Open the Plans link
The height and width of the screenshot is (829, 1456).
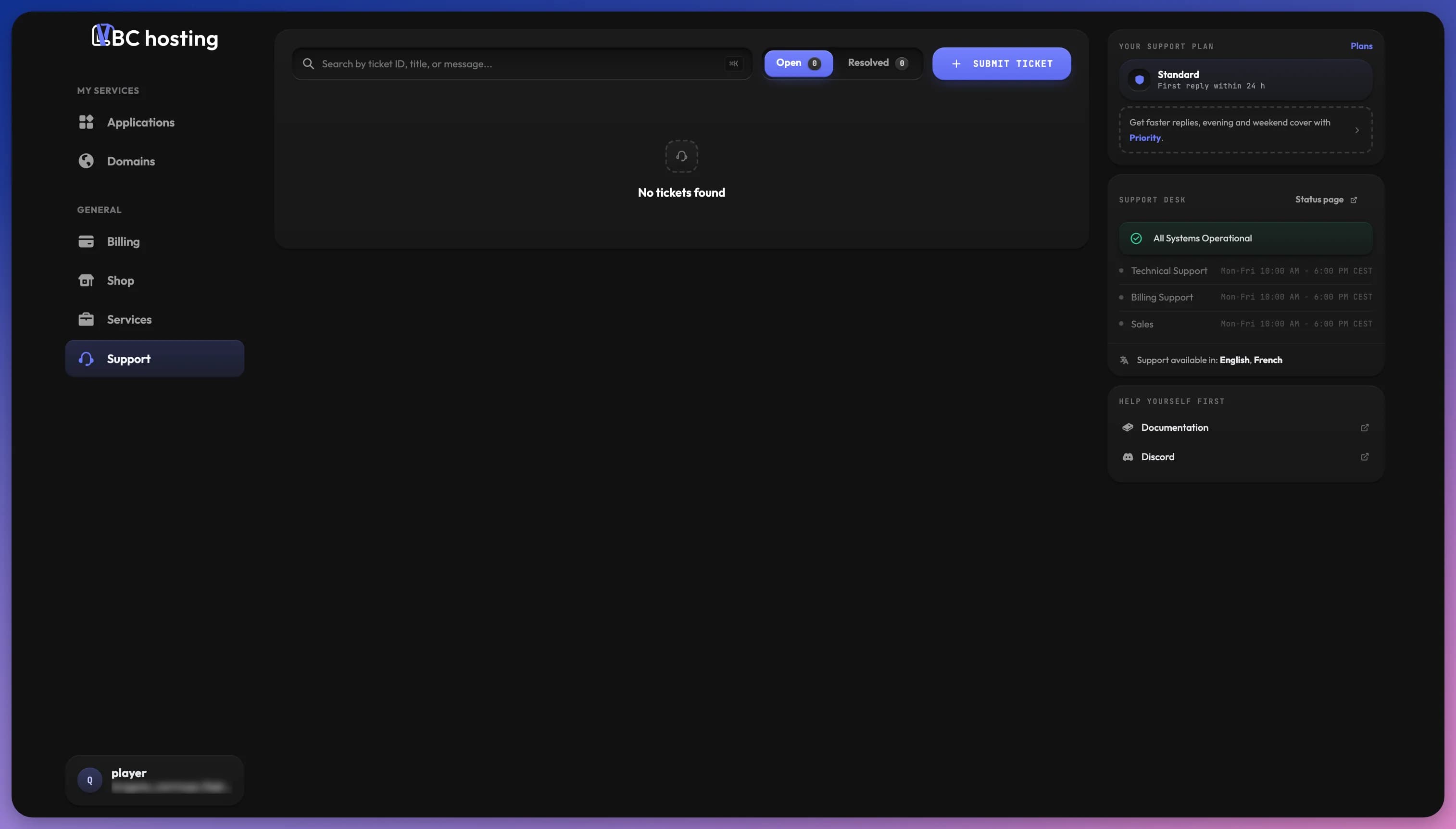pyautogui.click(x=1361, y=46)
